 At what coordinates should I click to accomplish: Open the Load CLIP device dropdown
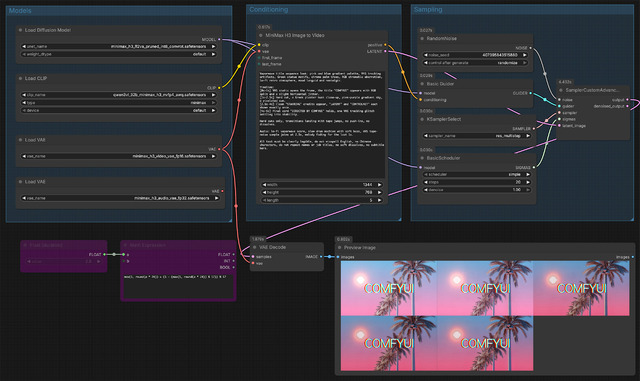(x=119, y=110)
